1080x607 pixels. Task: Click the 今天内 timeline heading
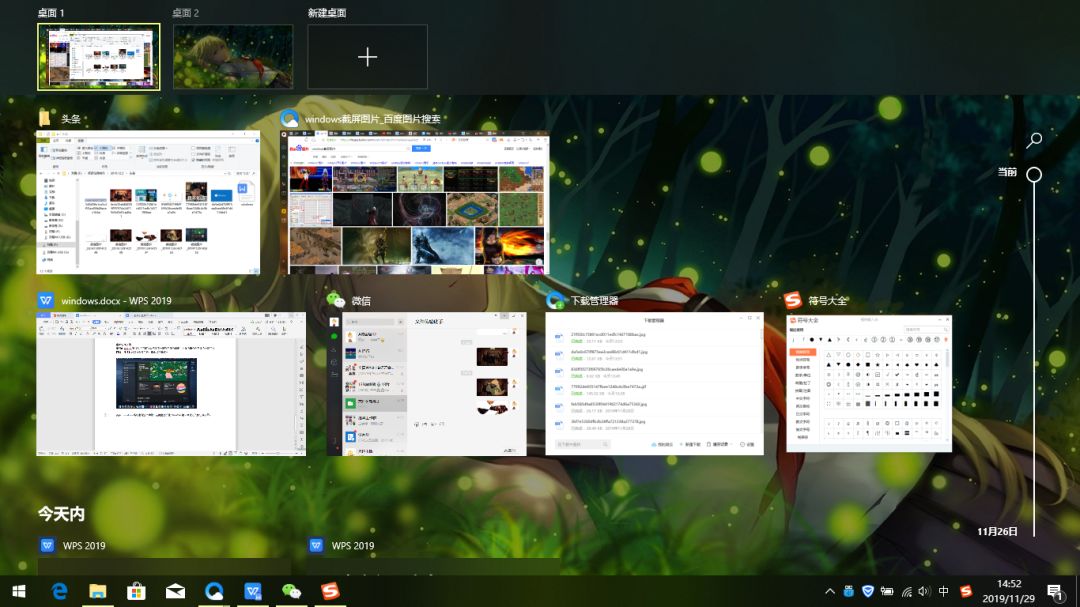point(61,513)
